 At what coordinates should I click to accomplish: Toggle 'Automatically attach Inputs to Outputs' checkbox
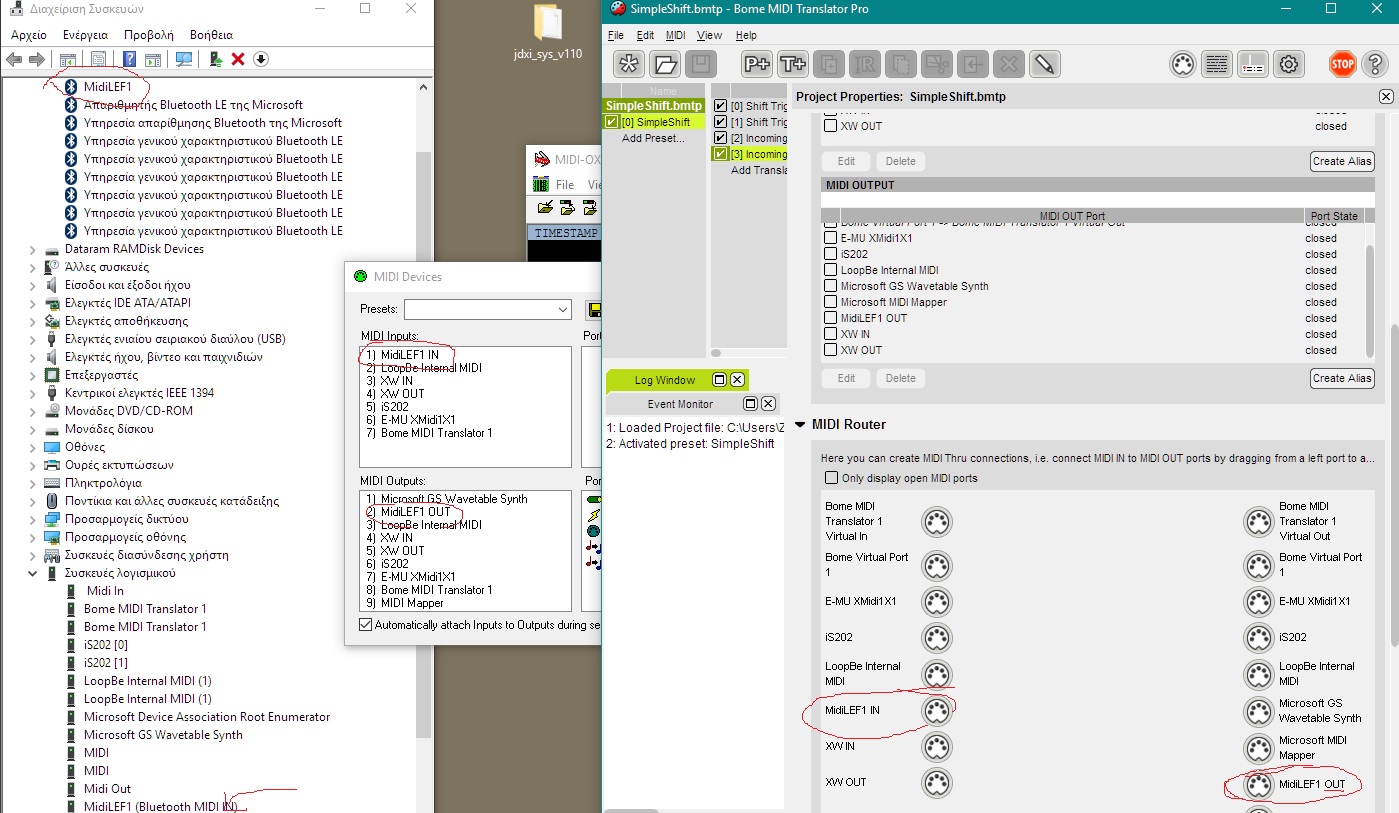click(365, 625)
